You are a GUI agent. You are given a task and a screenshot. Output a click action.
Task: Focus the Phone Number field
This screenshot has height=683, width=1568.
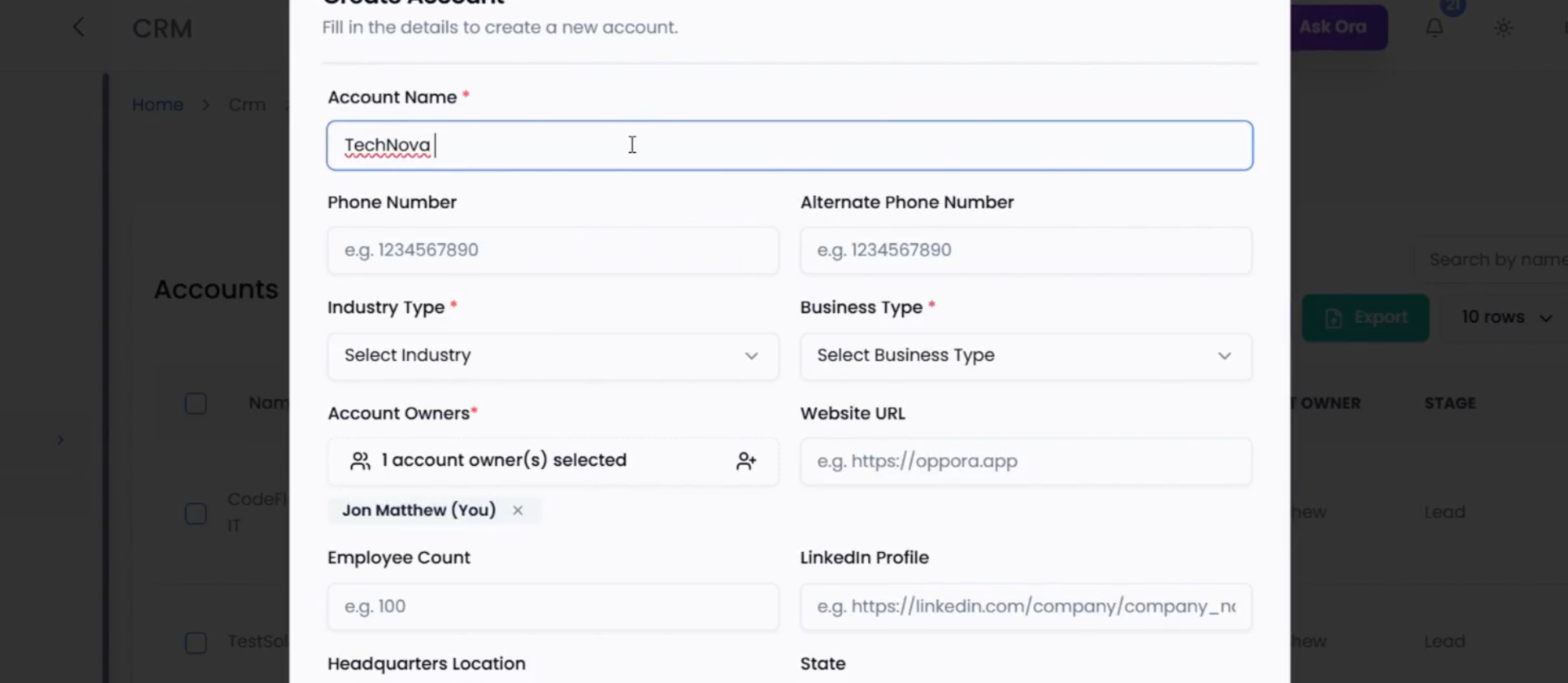tap(553, 250)
